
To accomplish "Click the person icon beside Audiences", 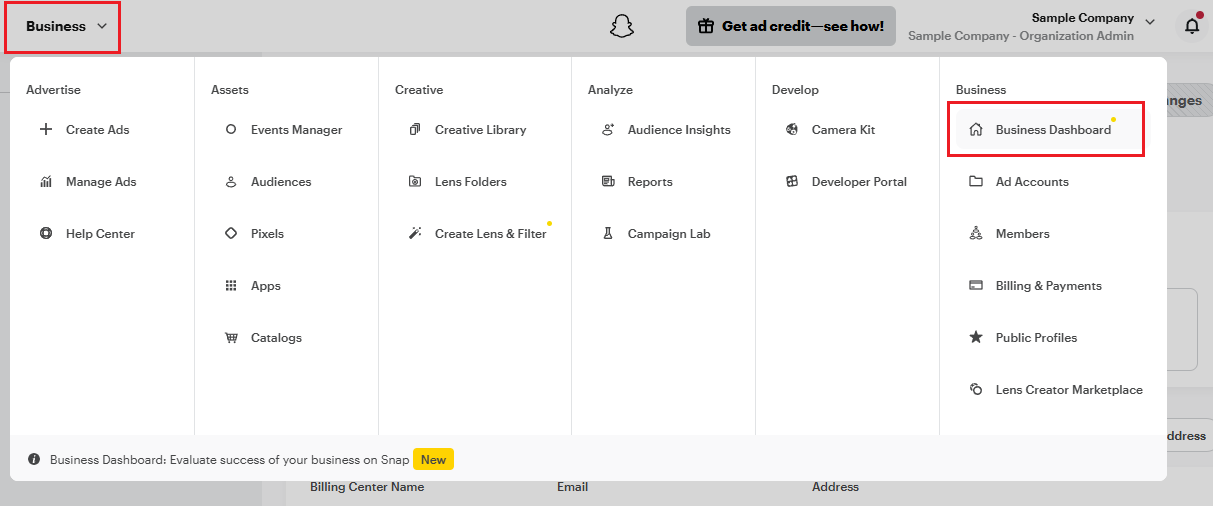I will click(x=231, y=182).
